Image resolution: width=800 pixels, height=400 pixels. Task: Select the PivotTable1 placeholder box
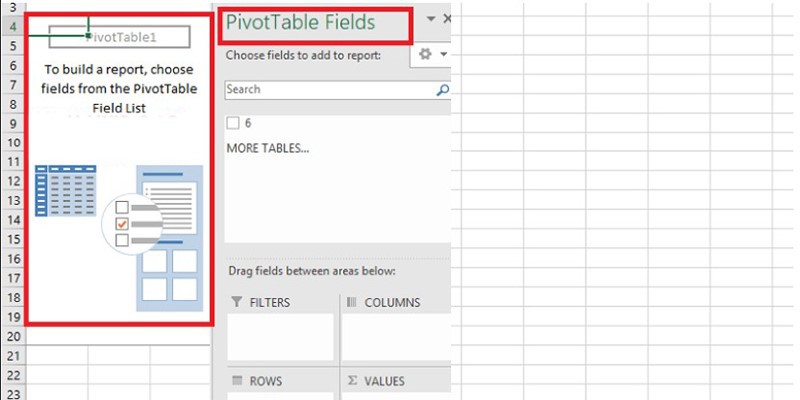(119, 37)
